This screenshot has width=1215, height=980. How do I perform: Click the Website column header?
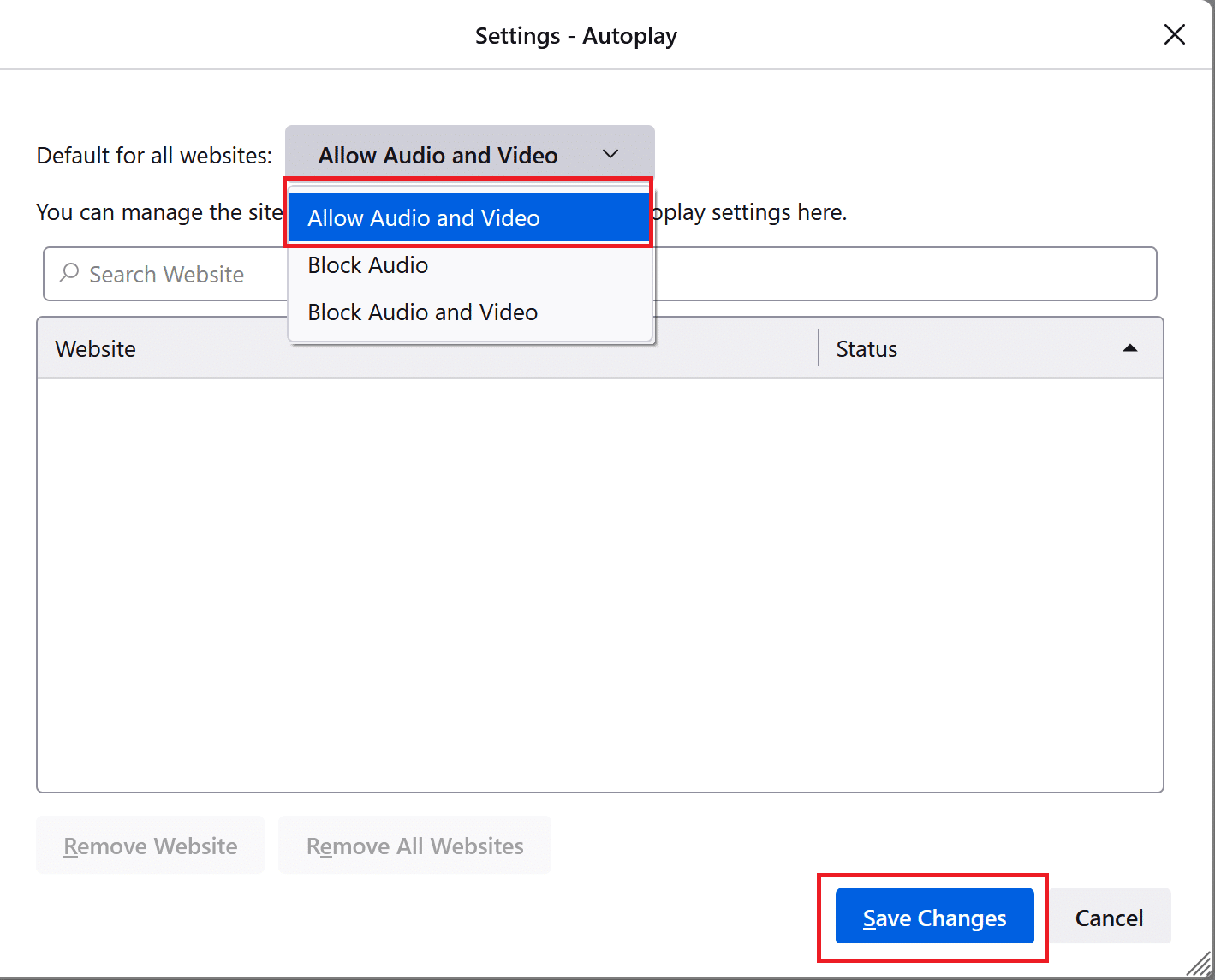click(x=95, y=348)
